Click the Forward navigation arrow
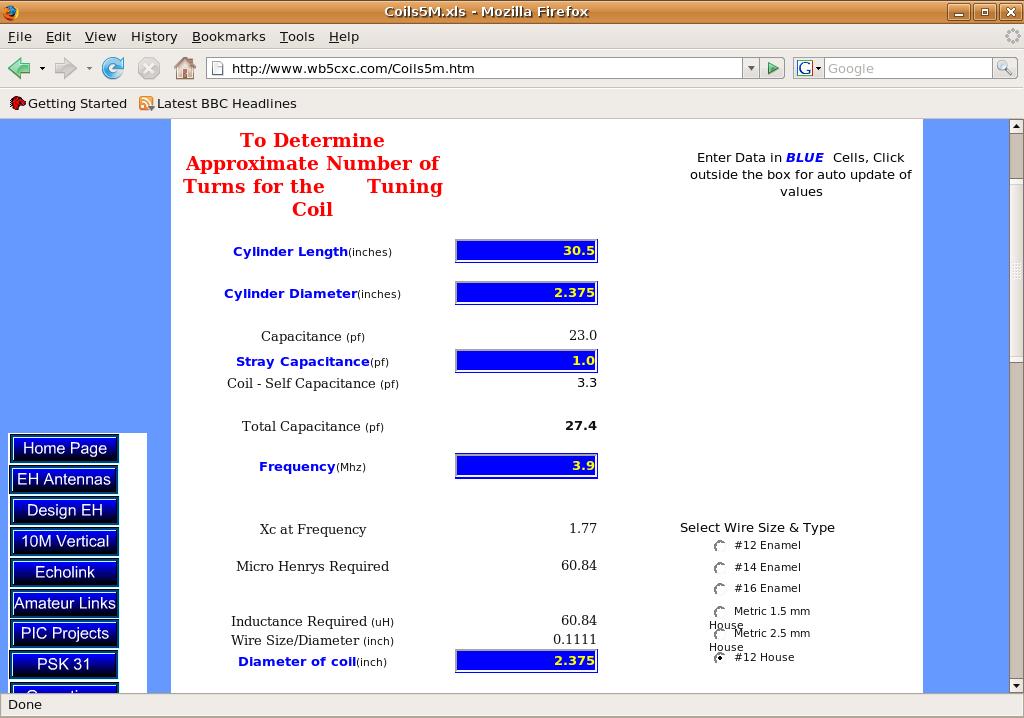1024x718 pixels. 65,68
